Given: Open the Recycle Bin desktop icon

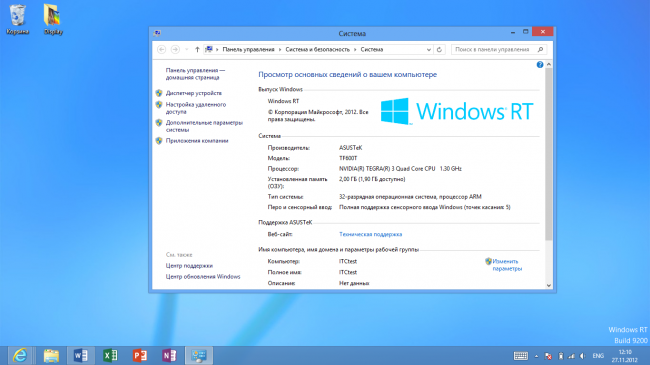Looking at the screenshot, I should (x=17, y=19).
